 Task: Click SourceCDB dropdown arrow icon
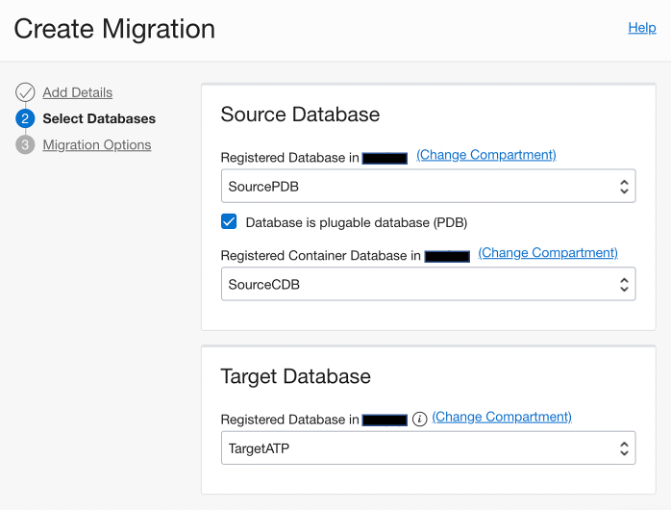624,285
